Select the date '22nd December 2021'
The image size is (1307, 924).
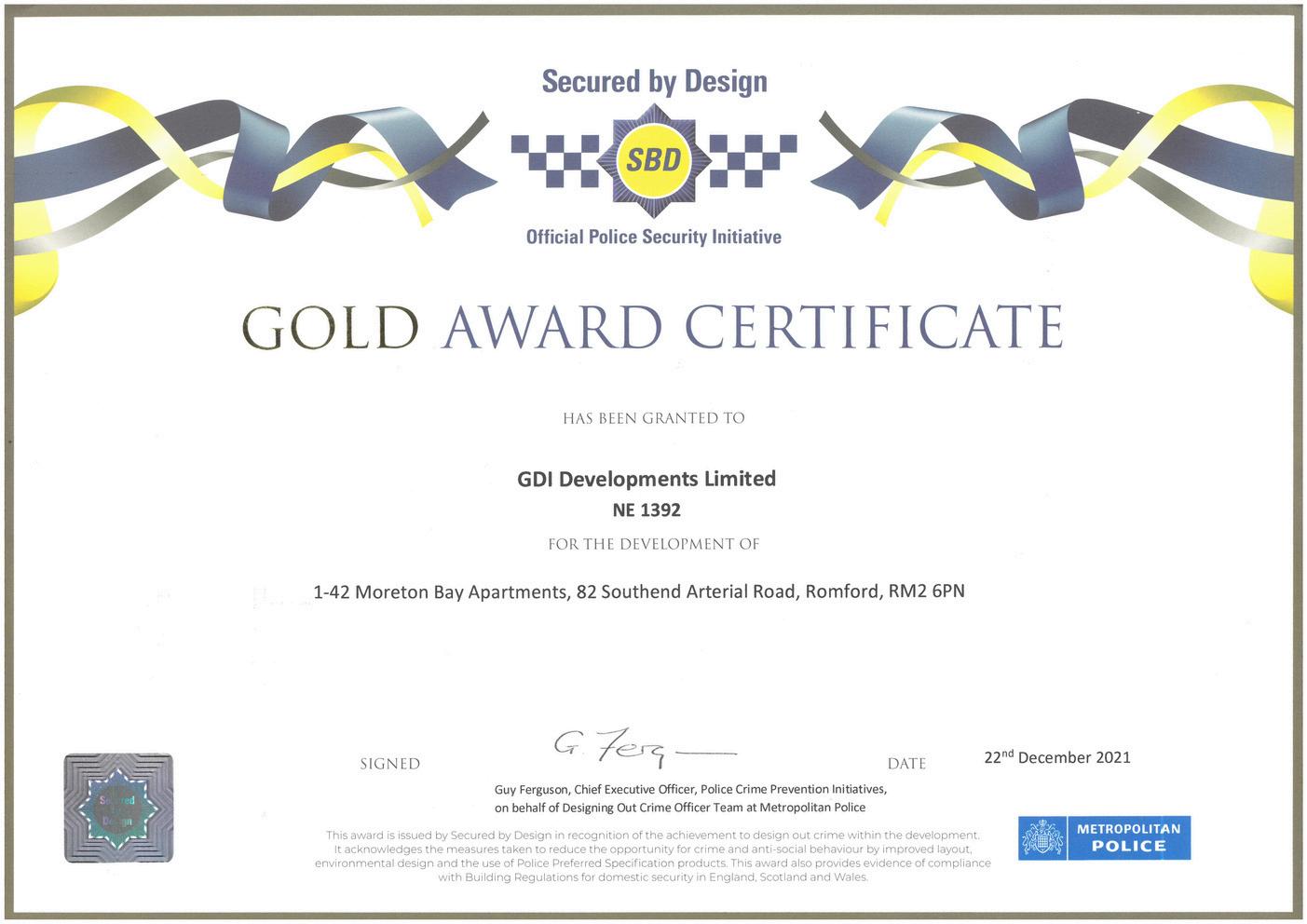click(x=1057, y=757)
